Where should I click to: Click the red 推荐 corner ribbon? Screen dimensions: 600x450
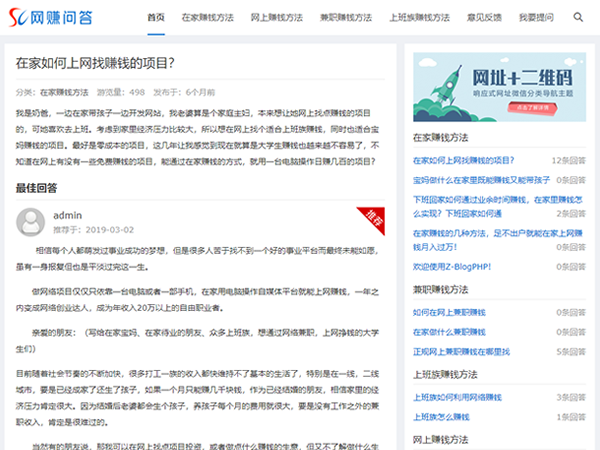click(373, 217)
